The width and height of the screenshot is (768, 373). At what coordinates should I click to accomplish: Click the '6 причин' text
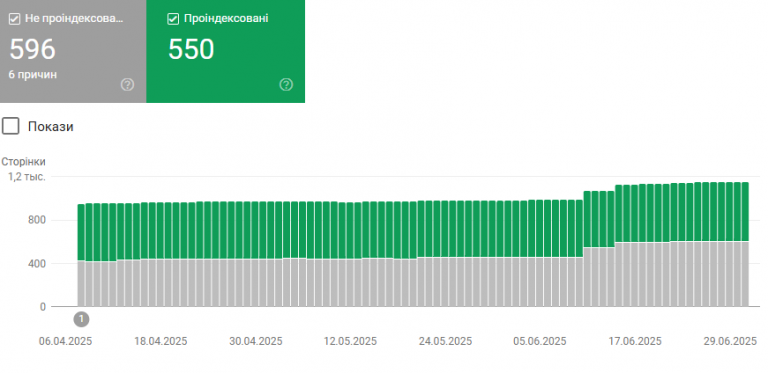point(33,75)
